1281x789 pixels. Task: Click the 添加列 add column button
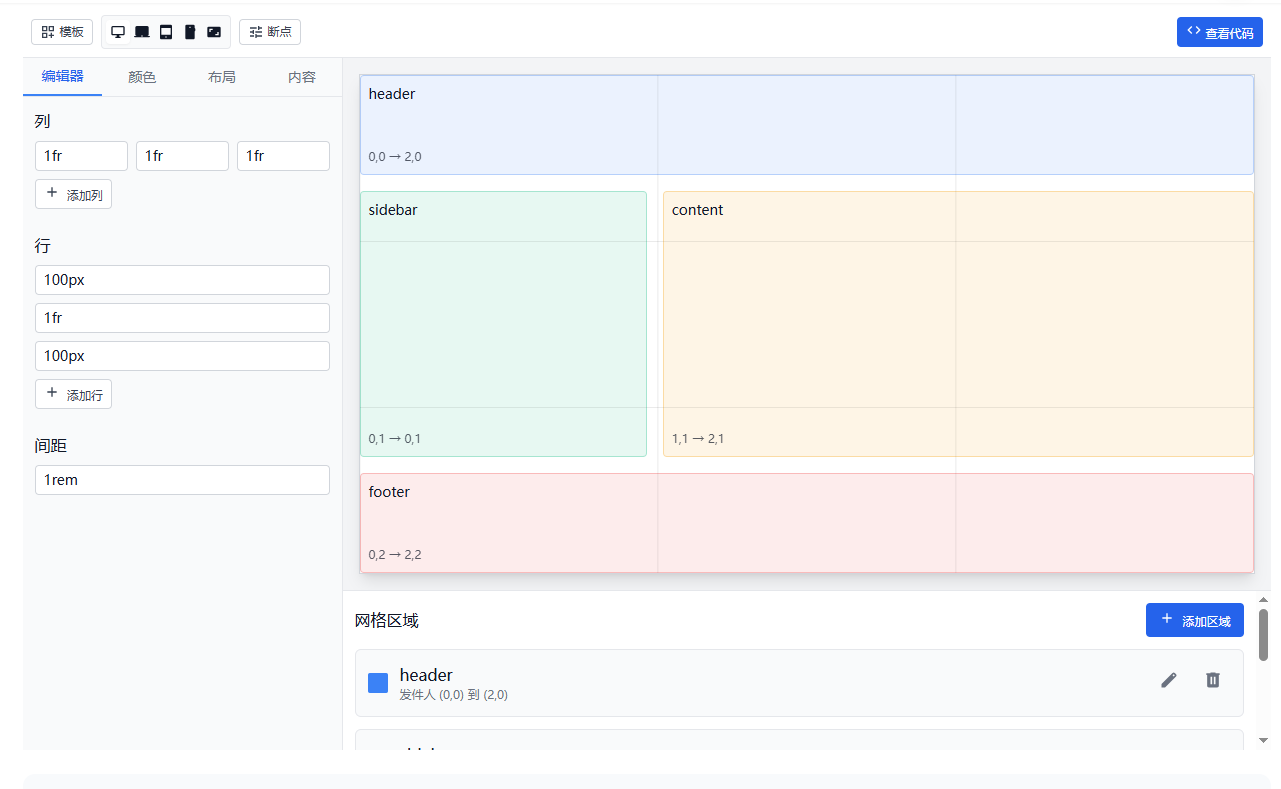tap(73, 194)
